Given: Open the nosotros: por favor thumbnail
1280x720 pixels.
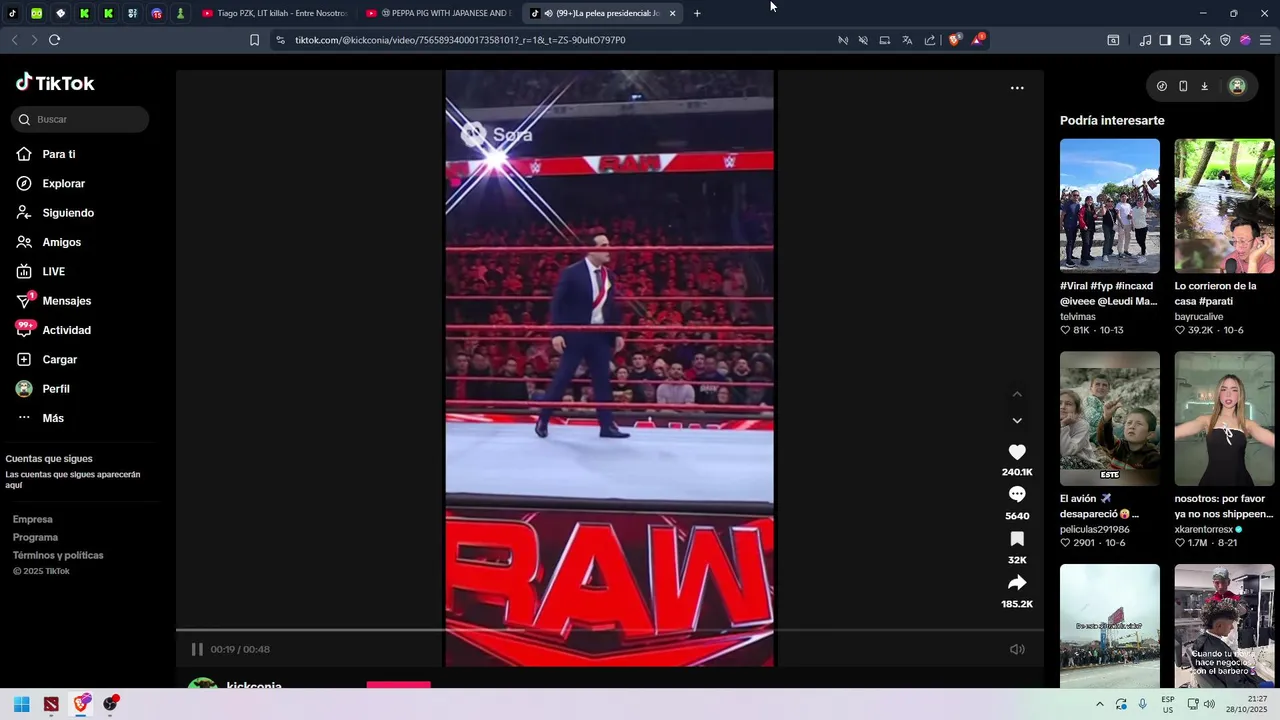Looking at the screenshot, I should (1224, 418).
